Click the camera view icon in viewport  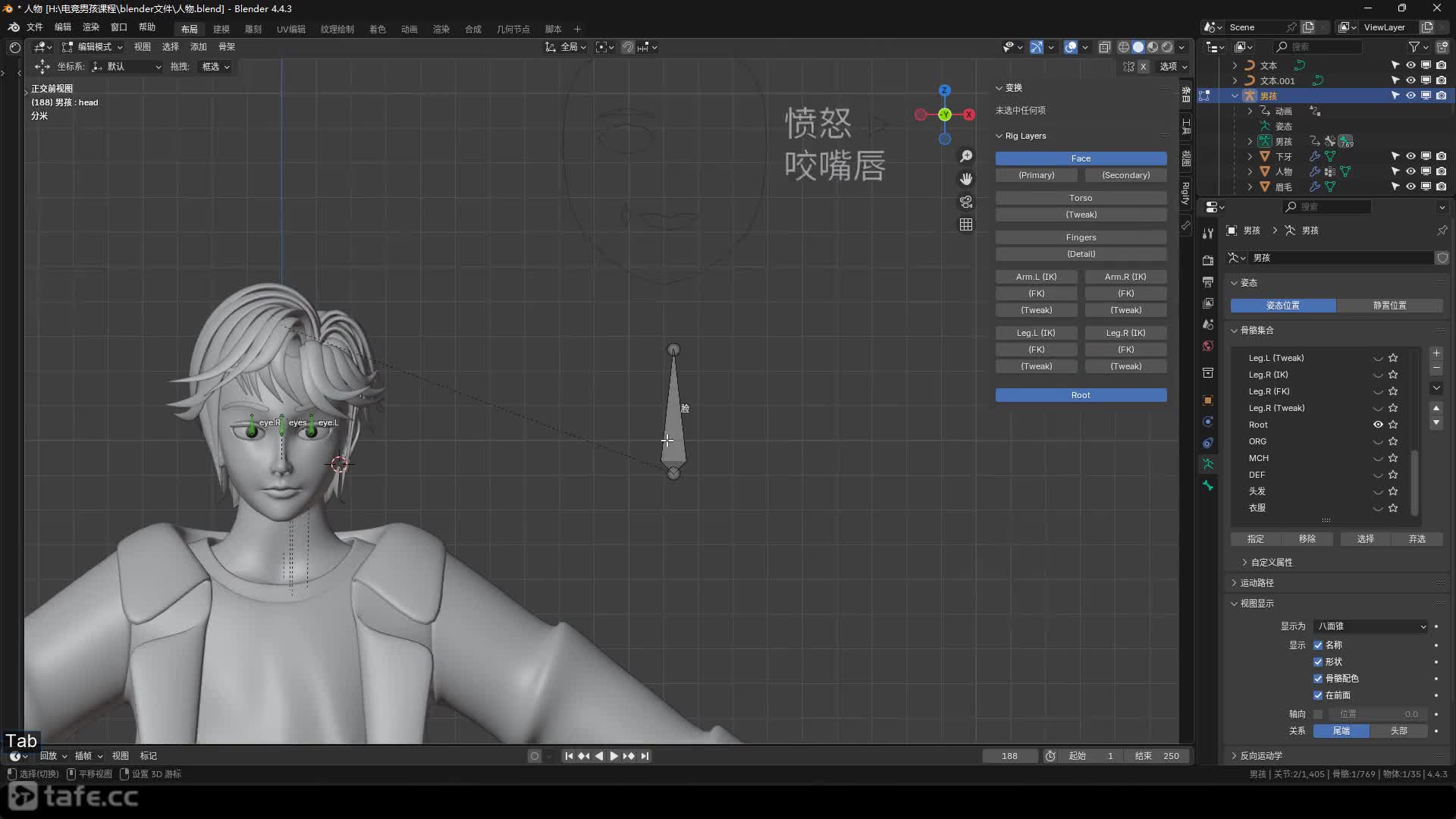pos(966,202)
